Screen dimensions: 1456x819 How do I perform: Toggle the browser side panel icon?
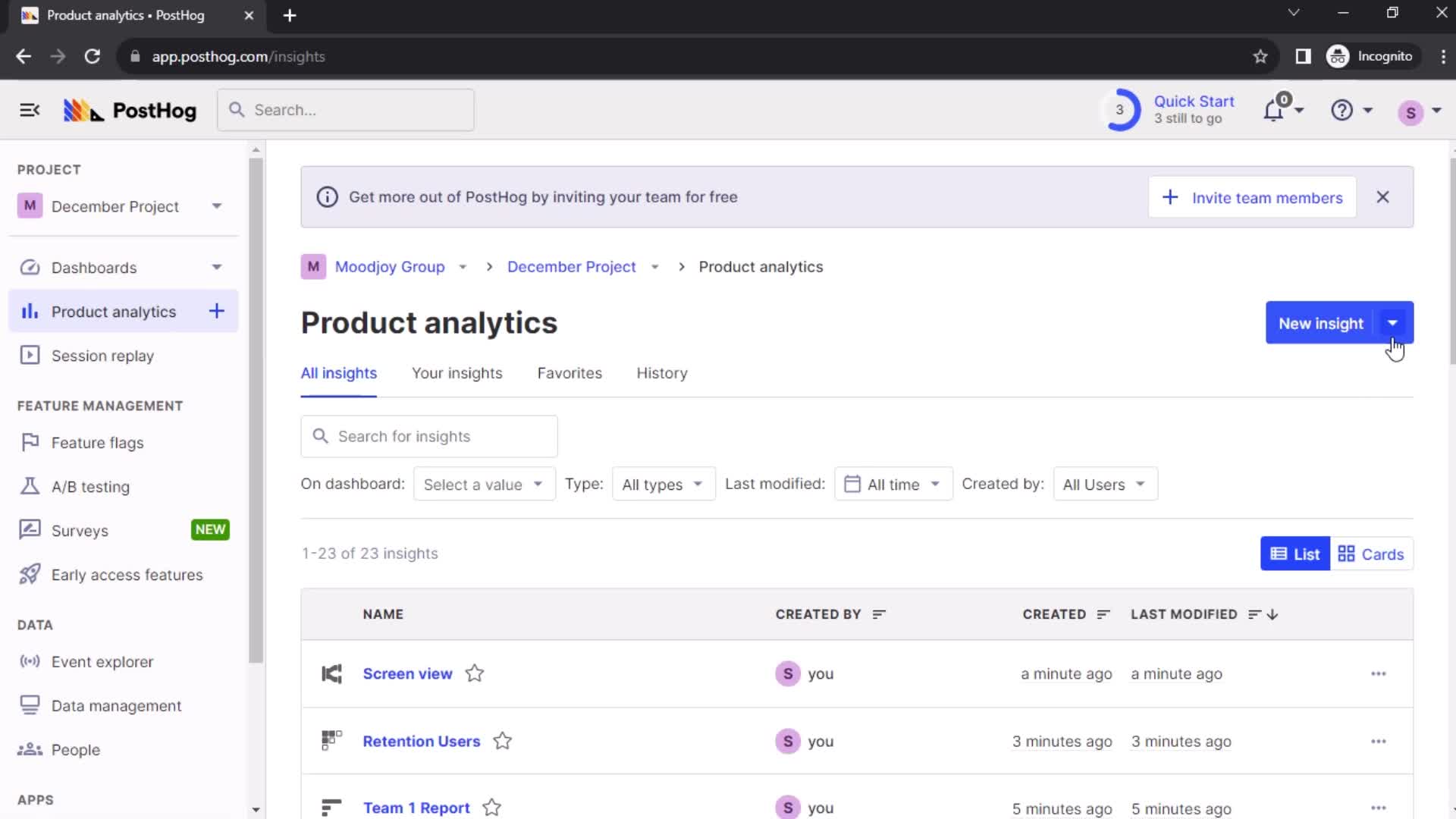(1303, 57)
